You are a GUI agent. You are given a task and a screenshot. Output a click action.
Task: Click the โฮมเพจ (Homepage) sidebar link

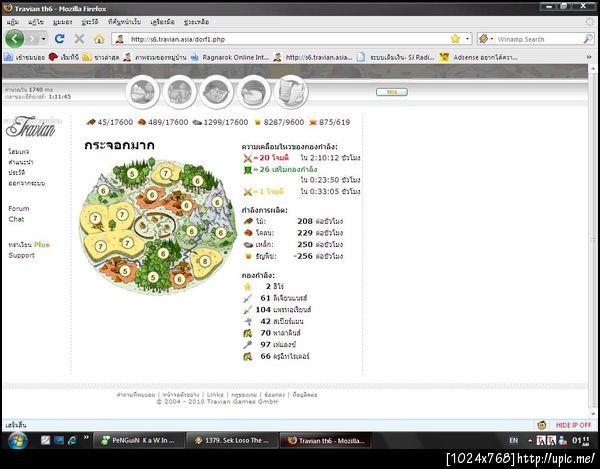[x=19, y=151]
